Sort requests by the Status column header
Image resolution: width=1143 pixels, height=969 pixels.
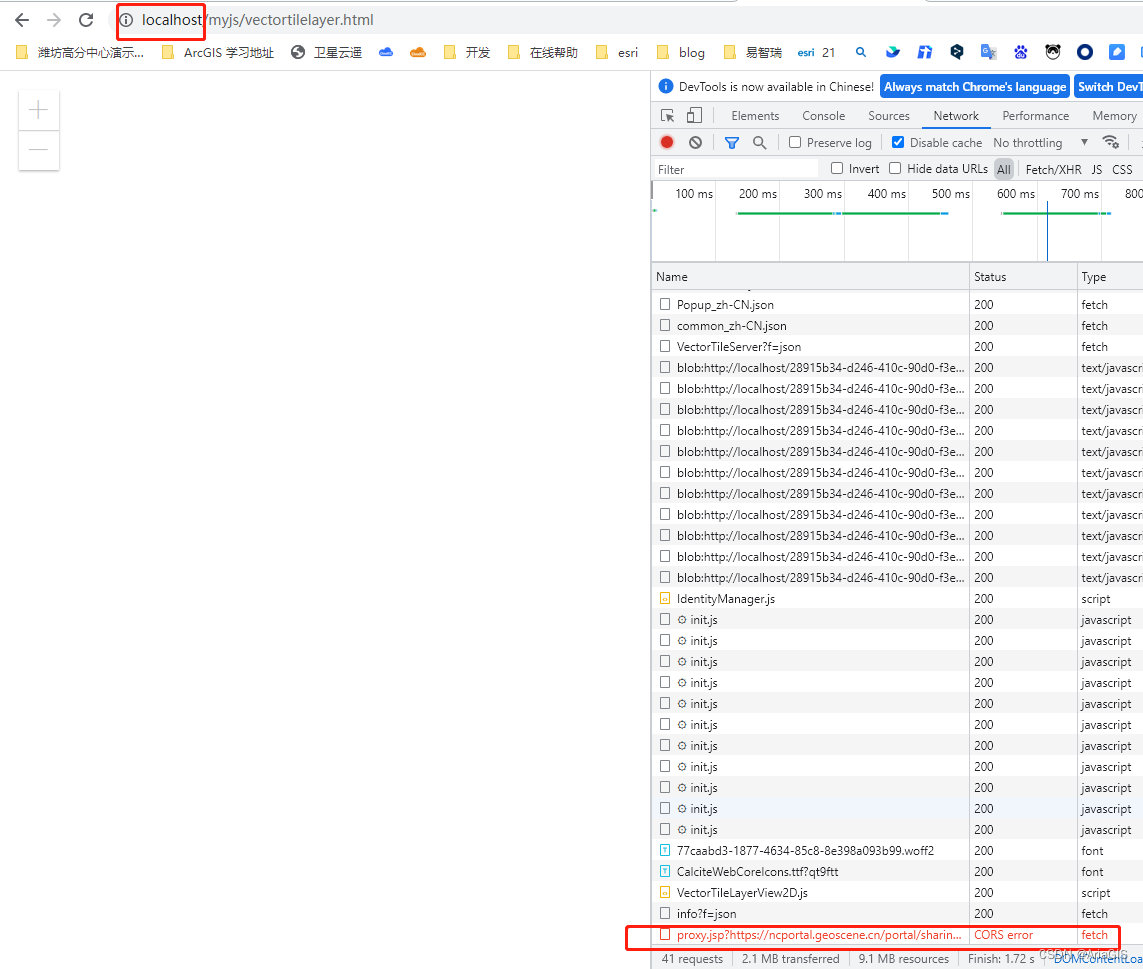point(1023,277)
